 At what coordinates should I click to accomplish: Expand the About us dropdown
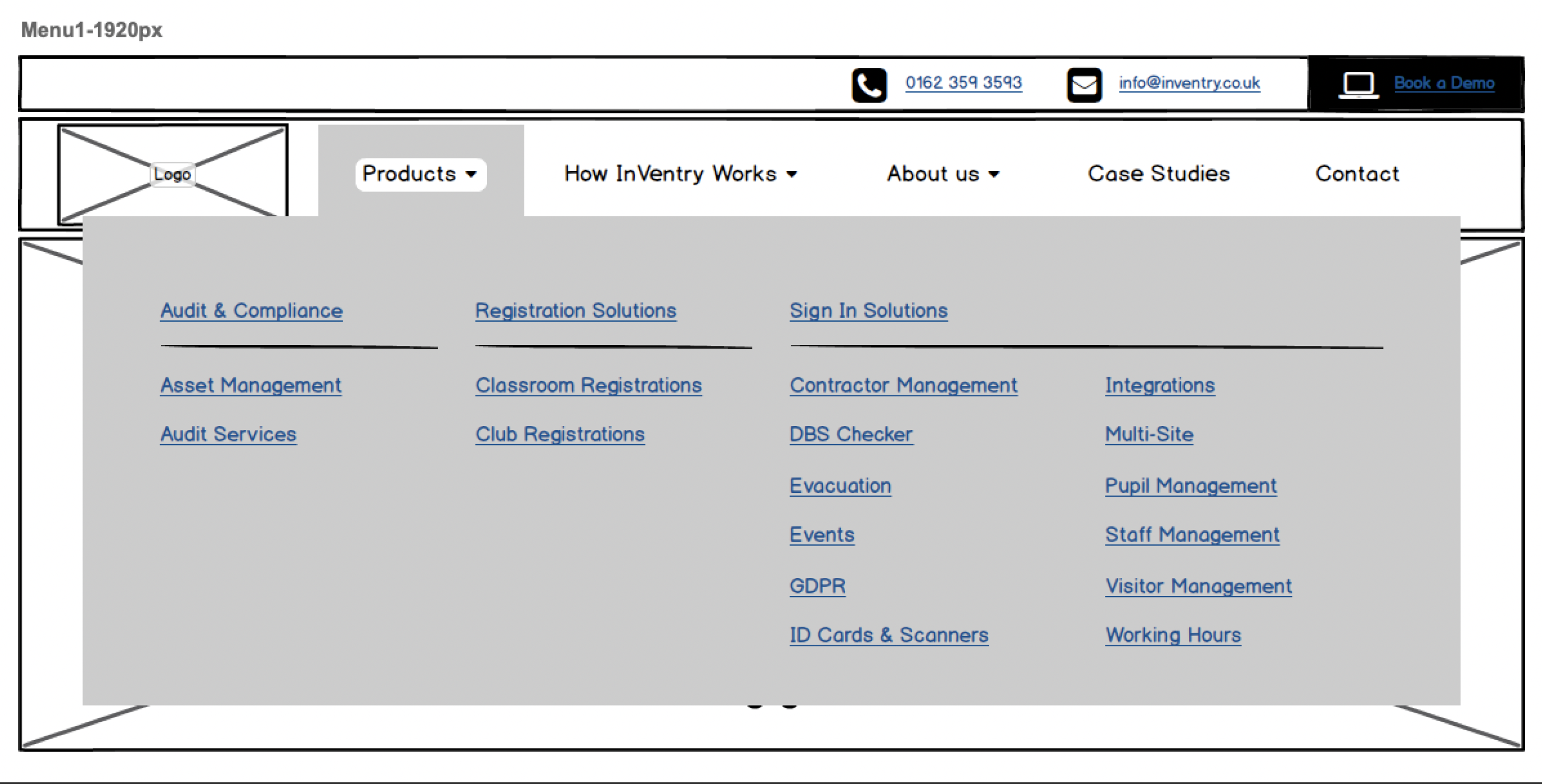[x=943, y=174]
